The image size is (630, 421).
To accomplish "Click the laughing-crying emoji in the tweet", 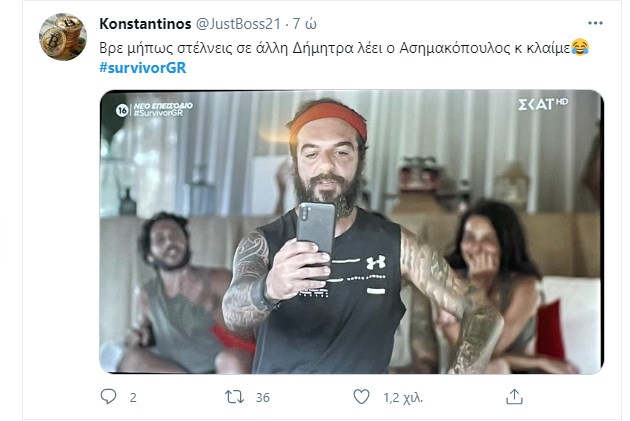I will tap(580, 47).
